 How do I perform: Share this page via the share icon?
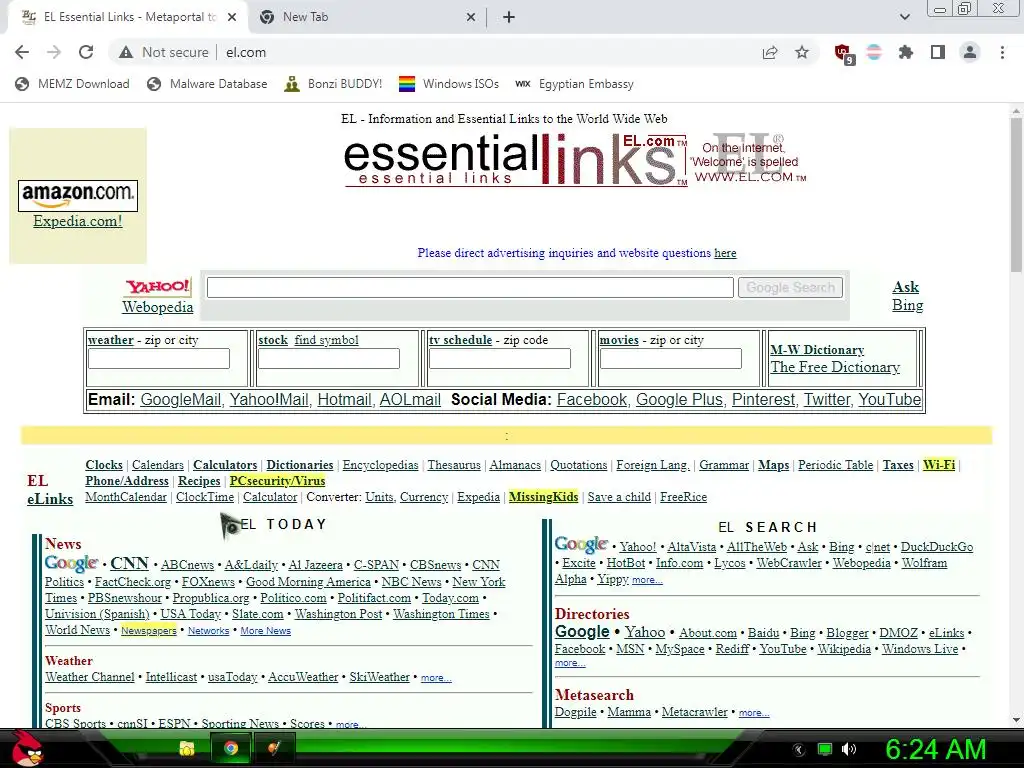click(x=770, y=52)
